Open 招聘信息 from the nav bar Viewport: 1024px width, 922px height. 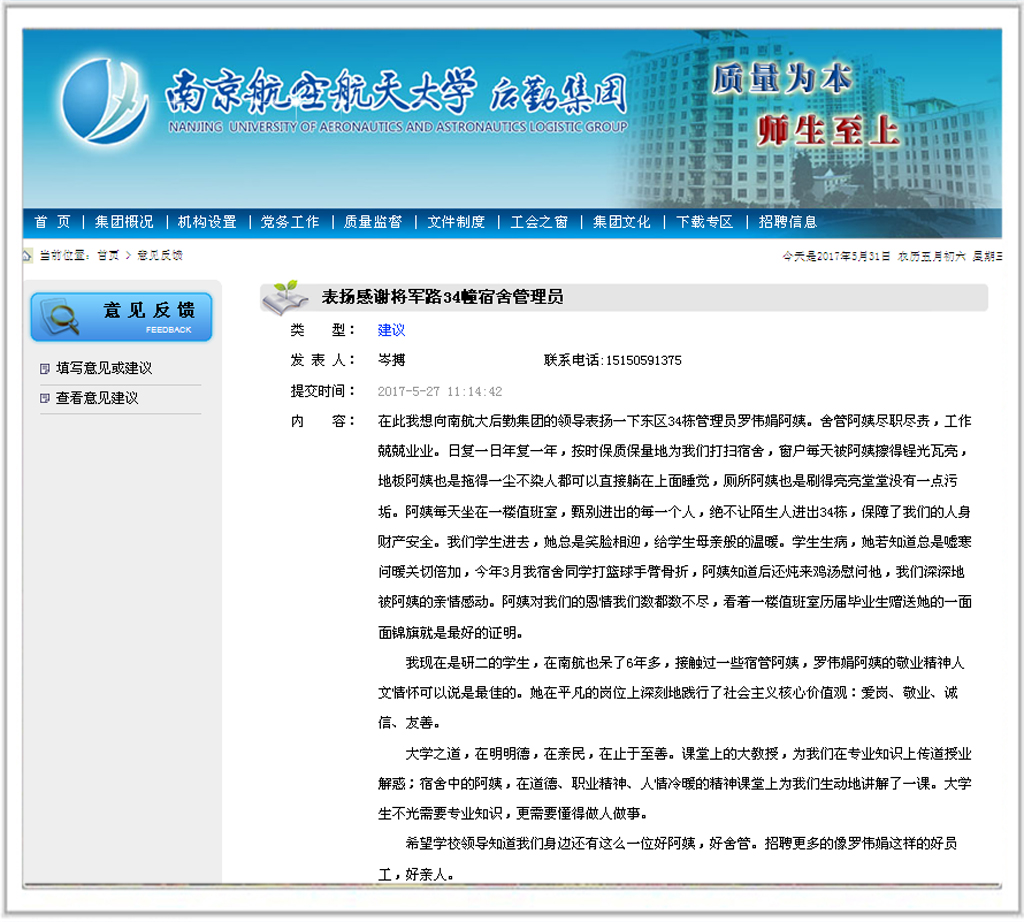point(788,222)
